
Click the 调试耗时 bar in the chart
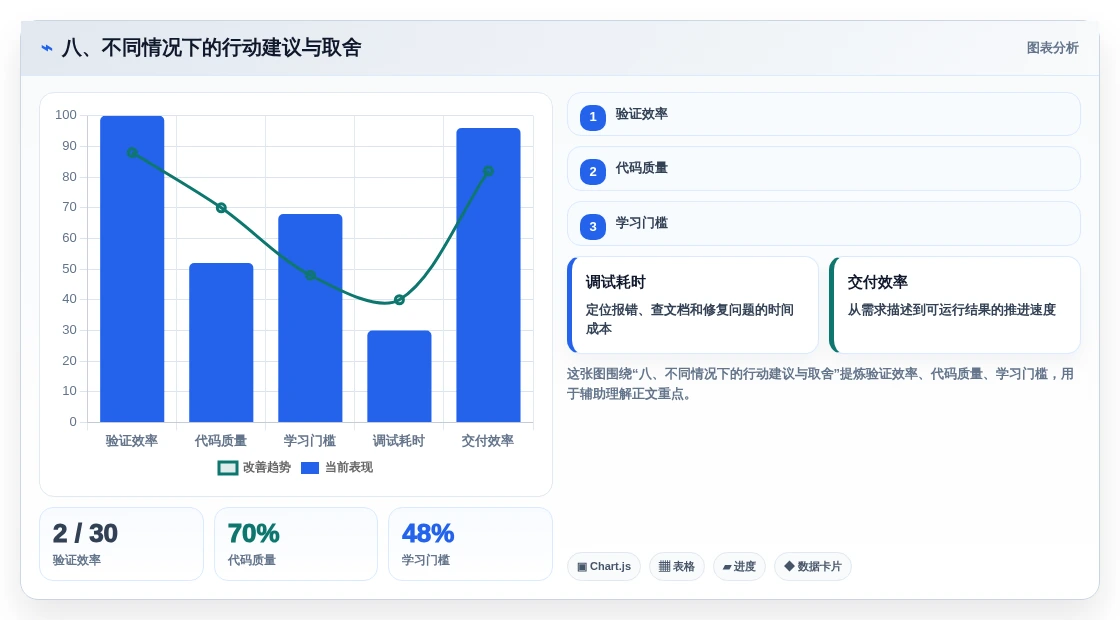tap(399, 376)
